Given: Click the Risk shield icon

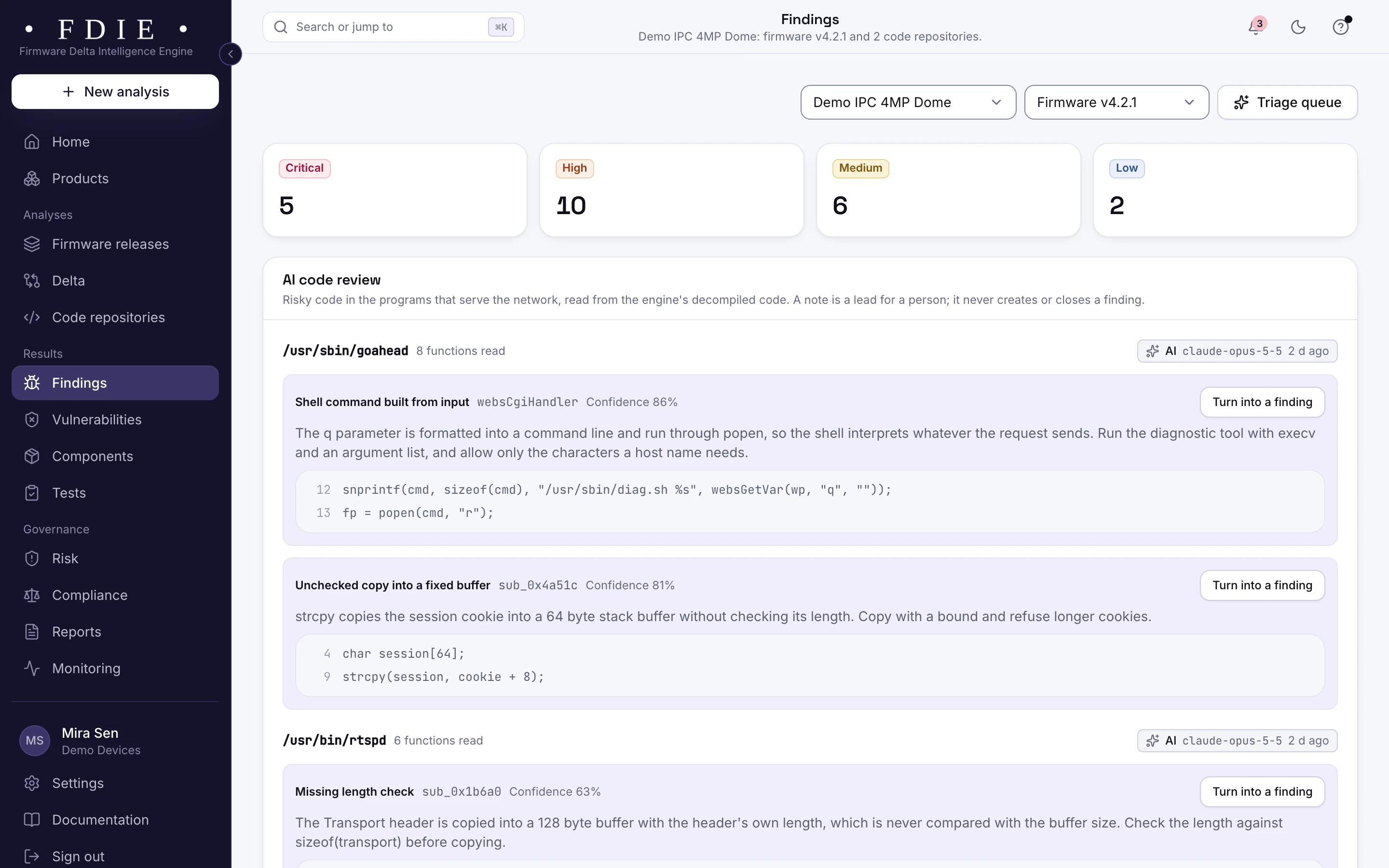Looking at the screenshot, I should [x=32, y=558].
